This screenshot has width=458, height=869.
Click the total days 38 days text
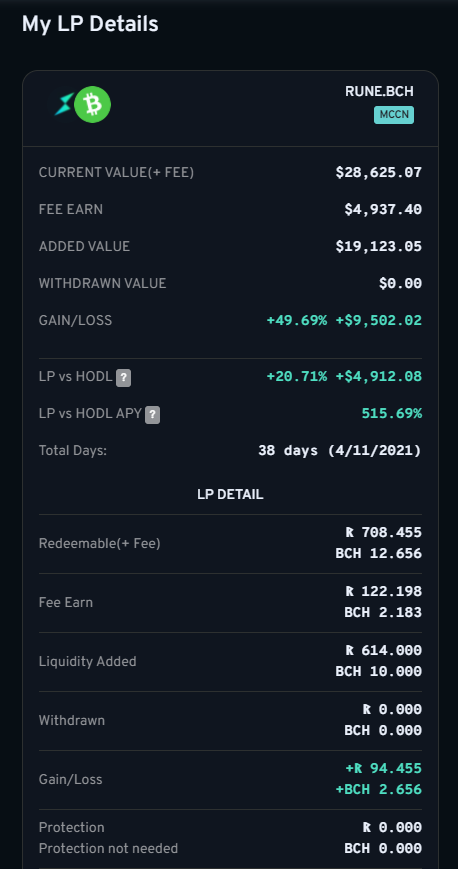point(288,451)
